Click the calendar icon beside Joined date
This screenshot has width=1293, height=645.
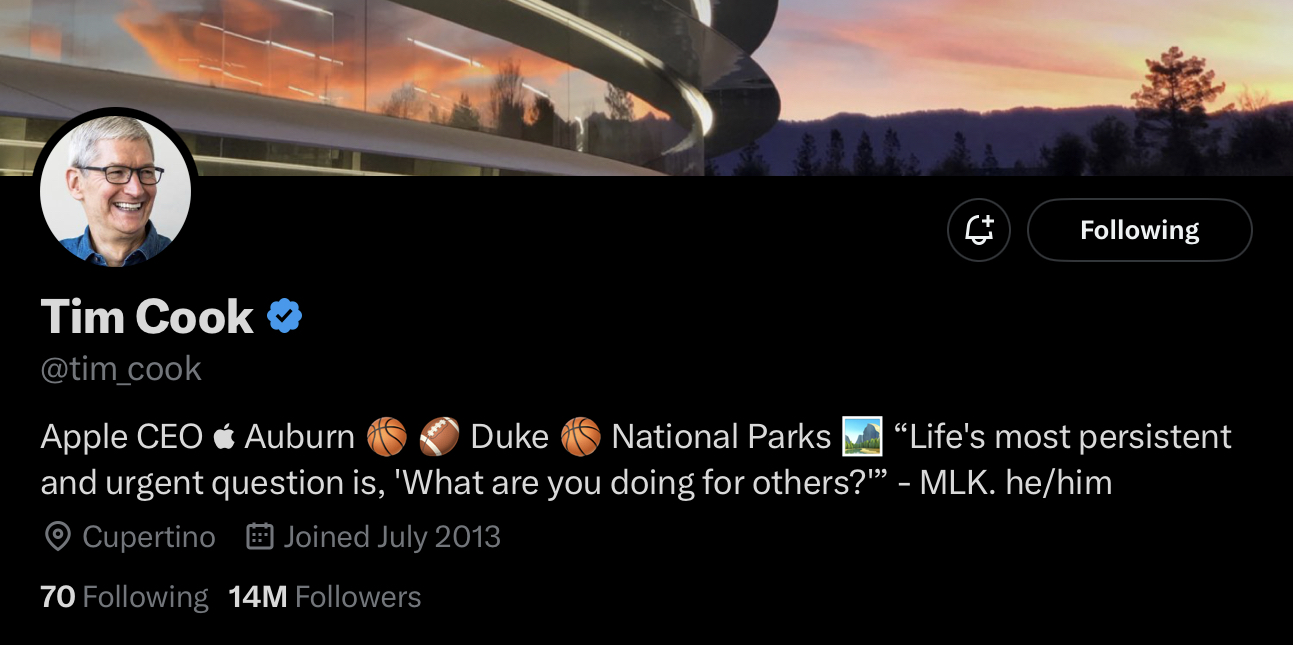click(x=260, y=537)
